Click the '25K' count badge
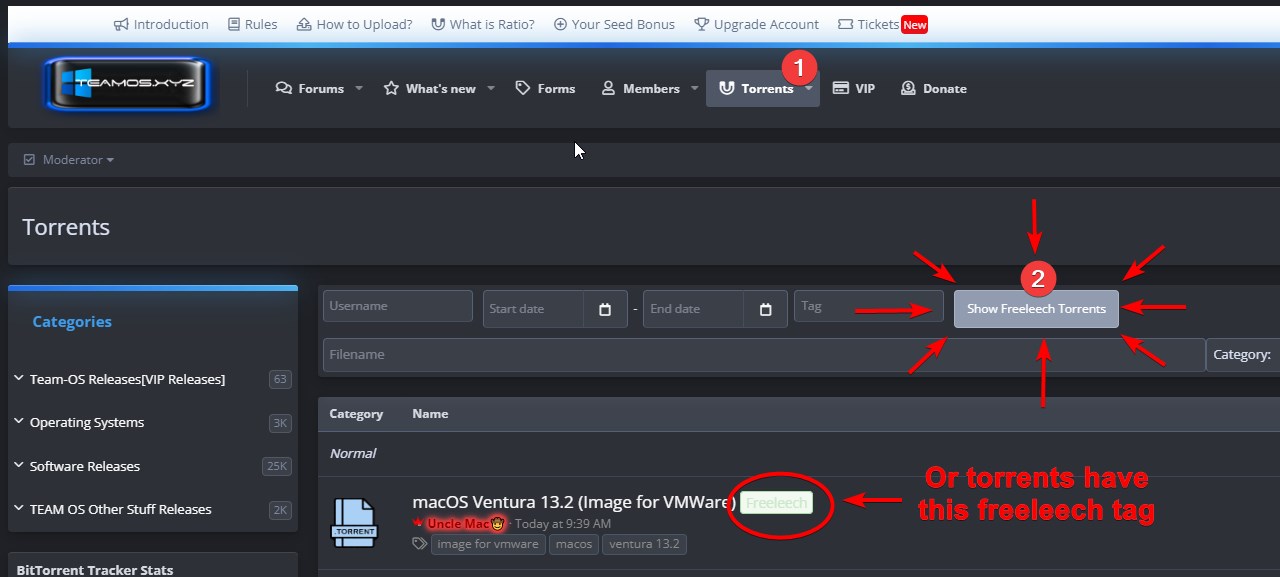Screen dimensions: 1280x577 (x=277, y=467)
